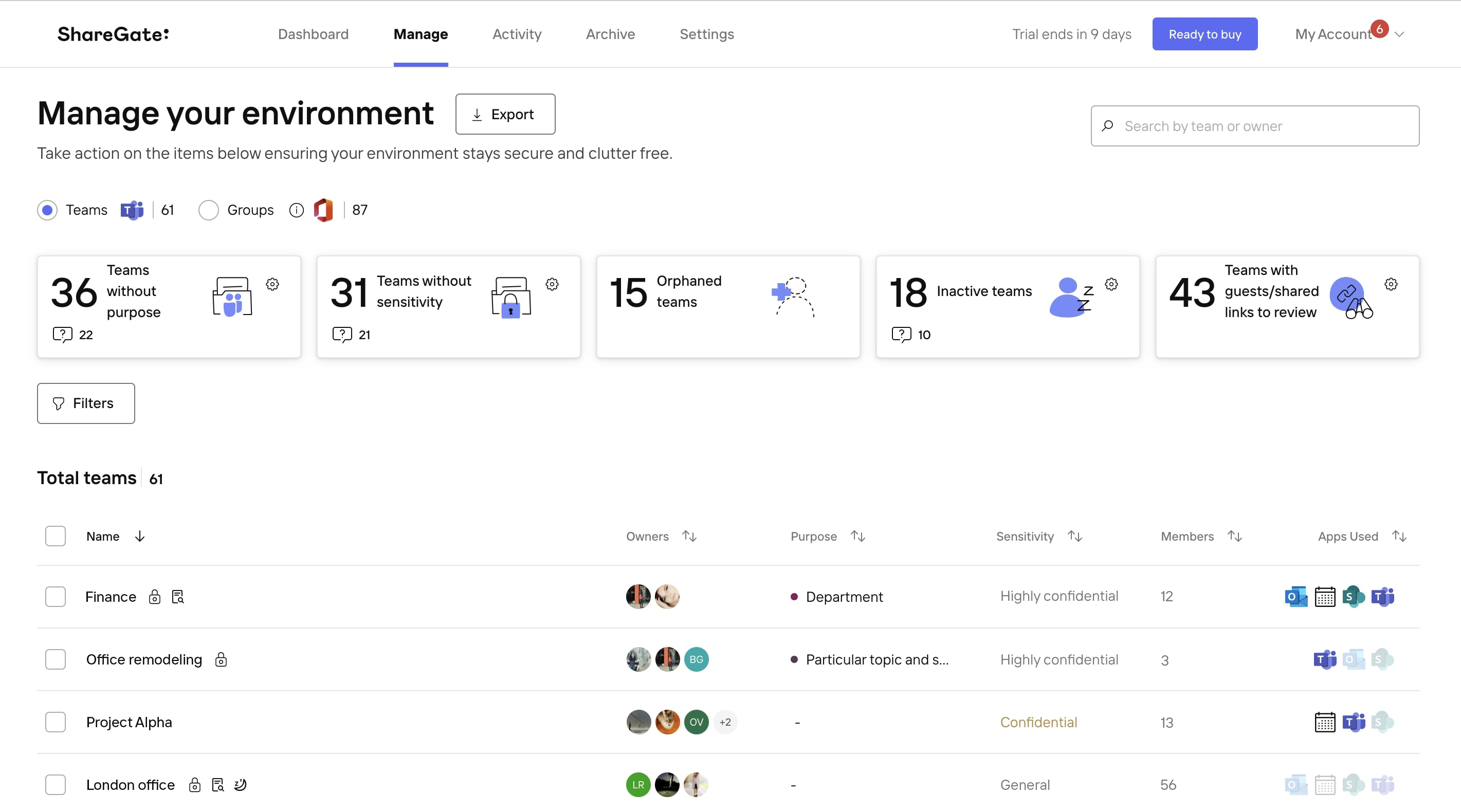Click the info icon next to Groups
Viewport: 1461px width, 812px height.
(296, 210)
